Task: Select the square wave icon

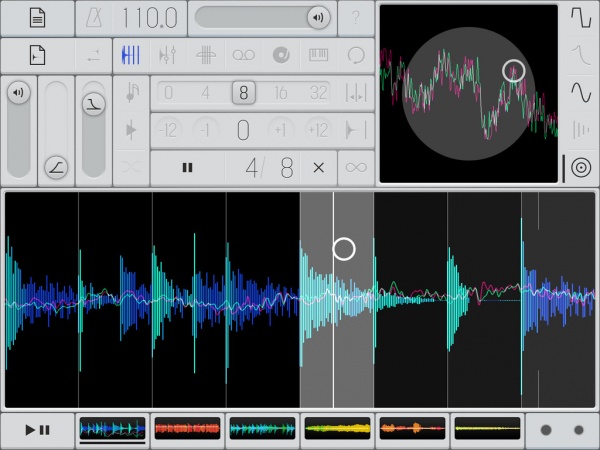Action: [x=581, y=18]
